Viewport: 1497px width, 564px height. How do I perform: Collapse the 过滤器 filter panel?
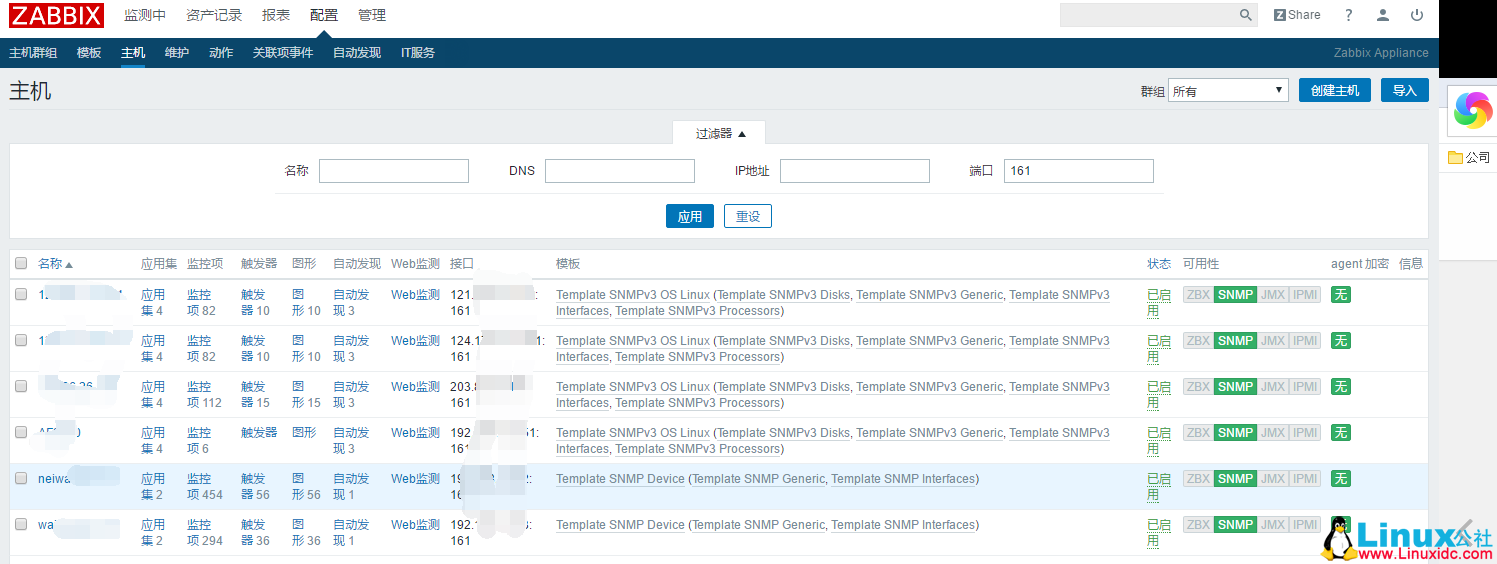pos(720,133)
